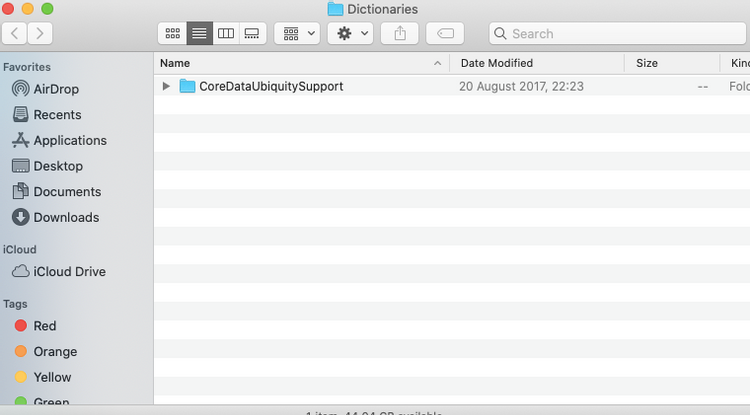The image size is (750, 415).
Task: Open AirDrop in the sidebar
Action: click(x=56, y=89)
